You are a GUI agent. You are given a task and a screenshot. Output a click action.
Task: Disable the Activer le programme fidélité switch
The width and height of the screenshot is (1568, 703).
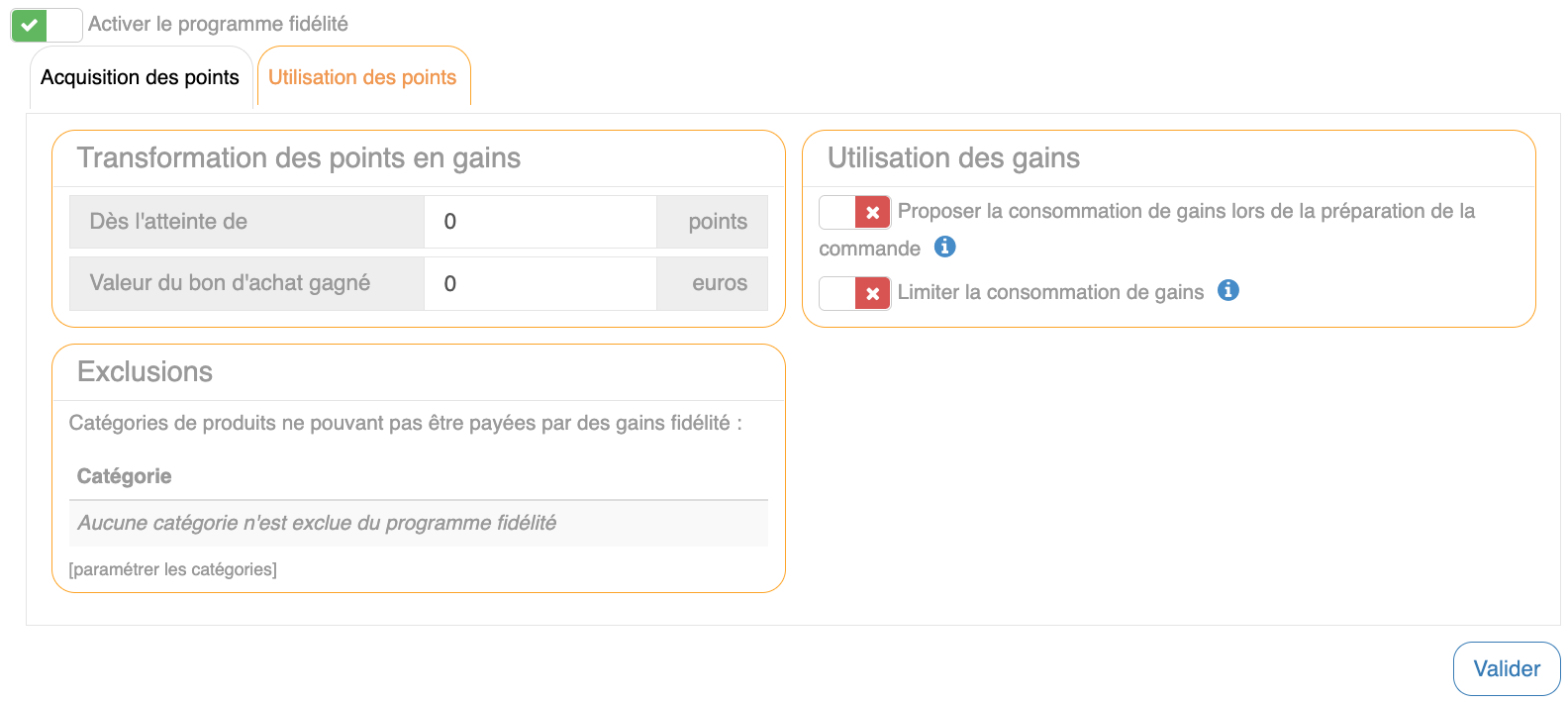(x=47, y=25)
